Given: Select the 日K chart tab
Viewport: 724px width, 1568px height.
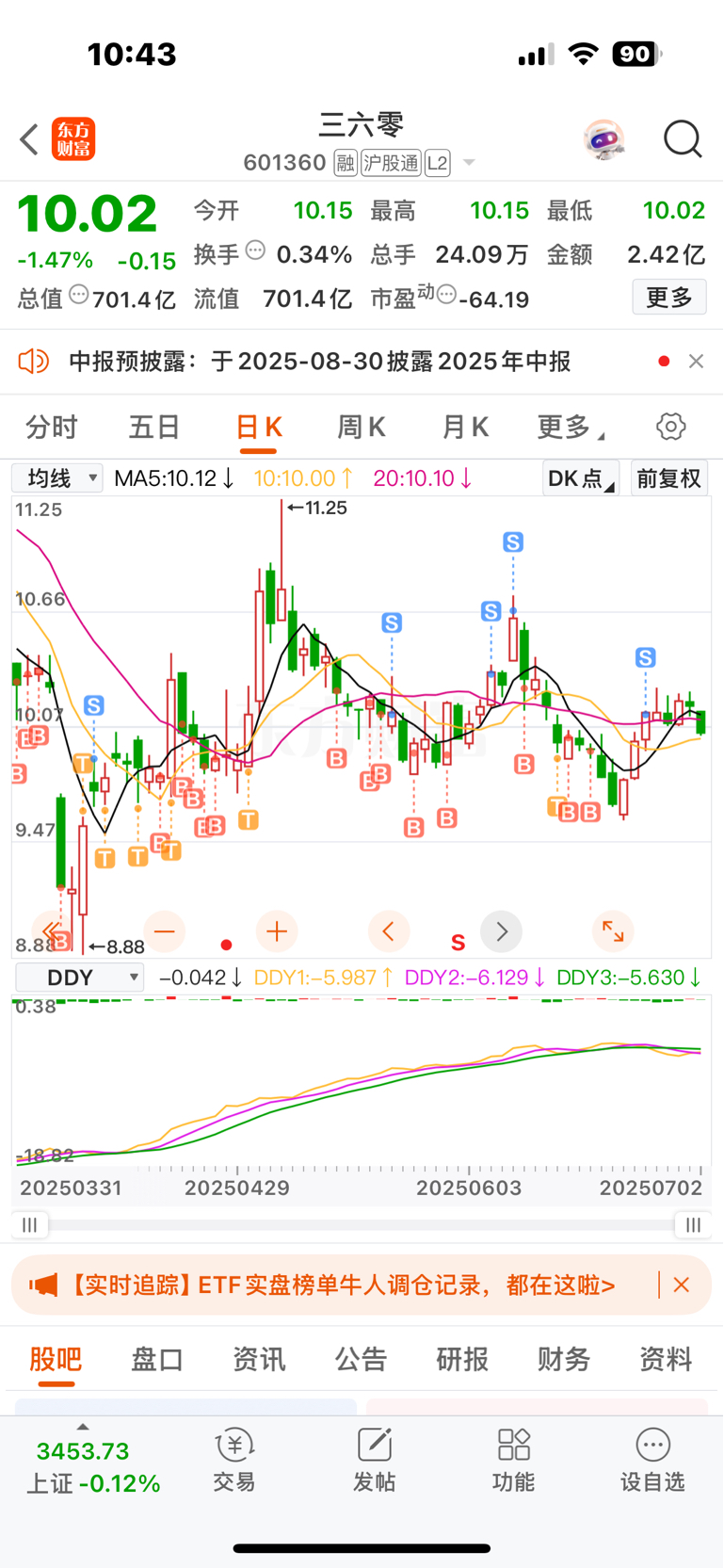Looking at the screenshot, I should click(x=258, y=428).
